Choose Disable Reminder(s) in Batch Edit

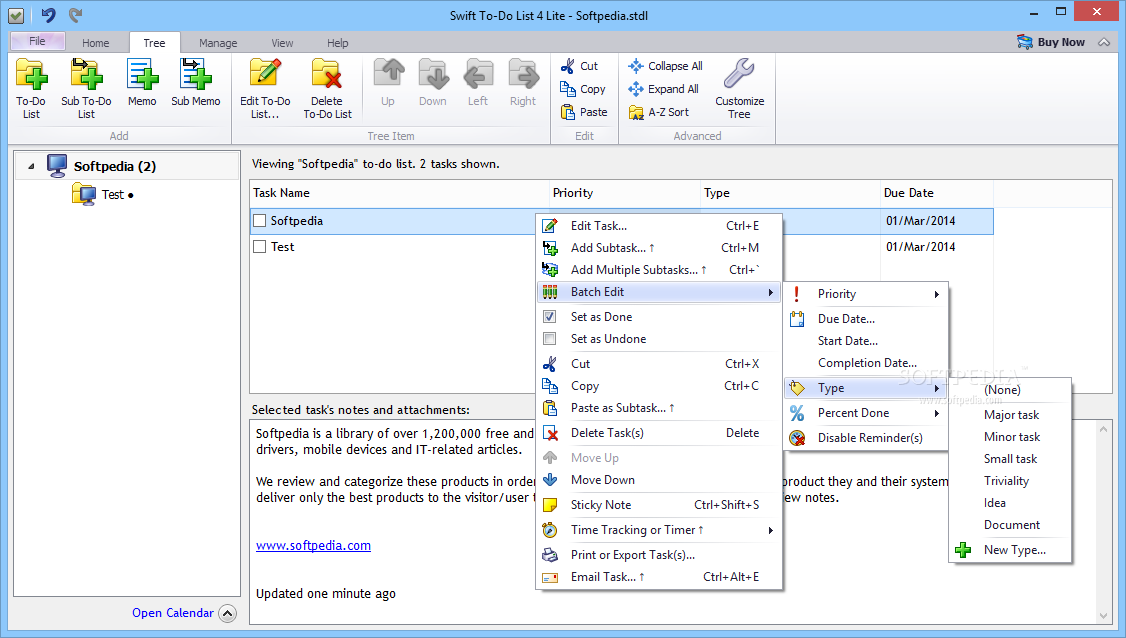click(865, 438)
